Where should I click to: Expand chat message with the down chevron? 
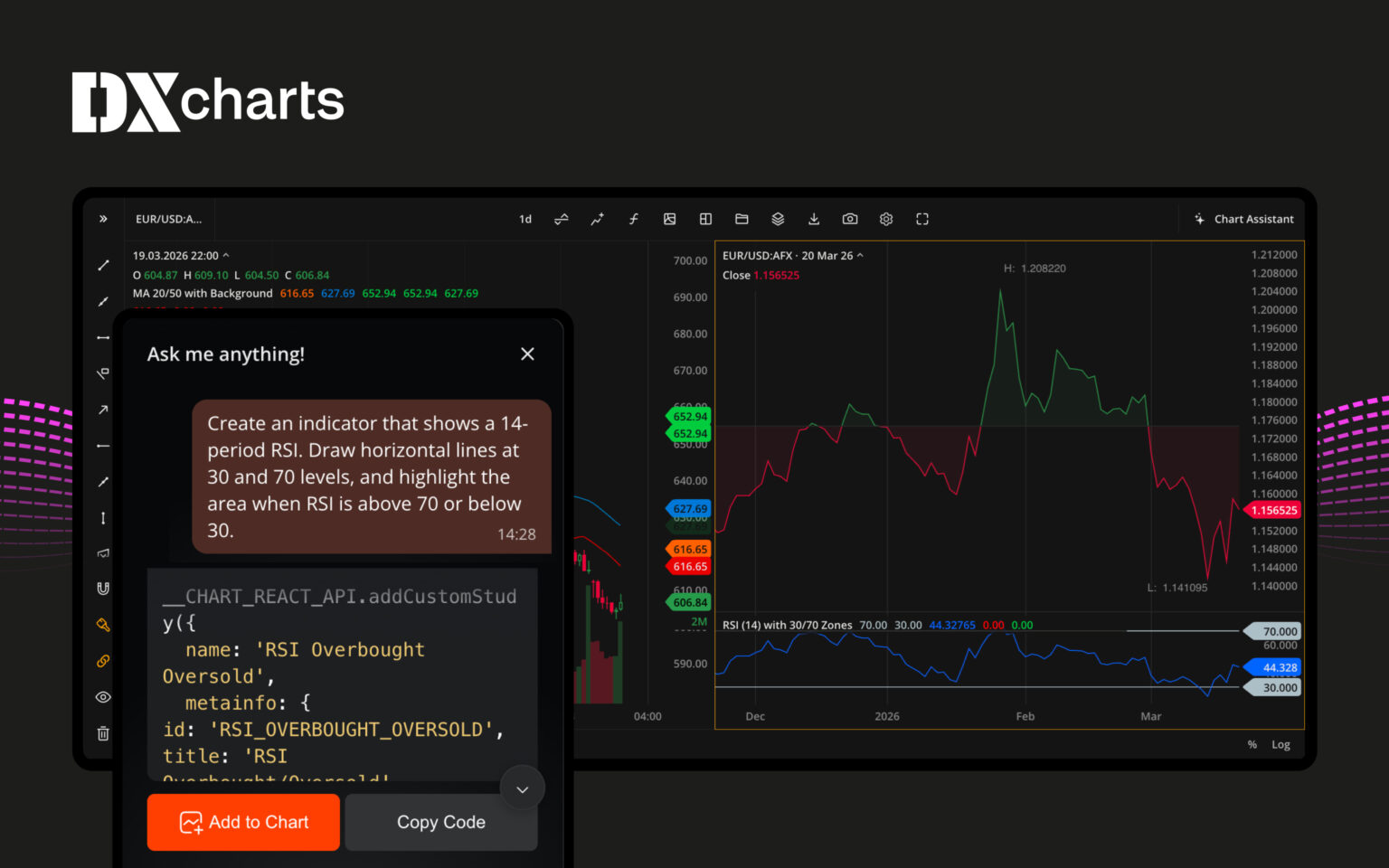pyautogui.click(x=522, y=788)
